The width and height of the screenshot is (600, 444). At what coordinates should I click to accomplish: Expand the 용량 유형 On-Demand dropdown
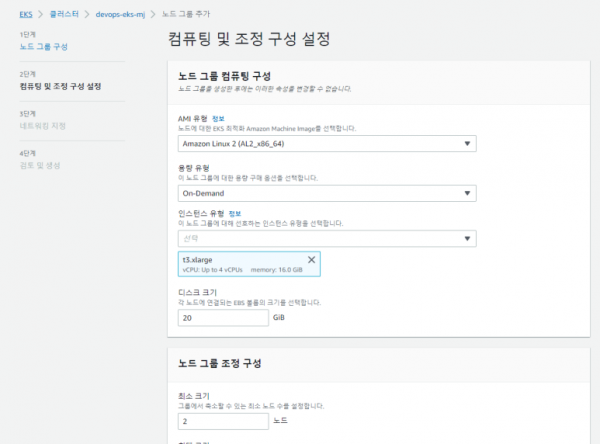tap(327, 193)
